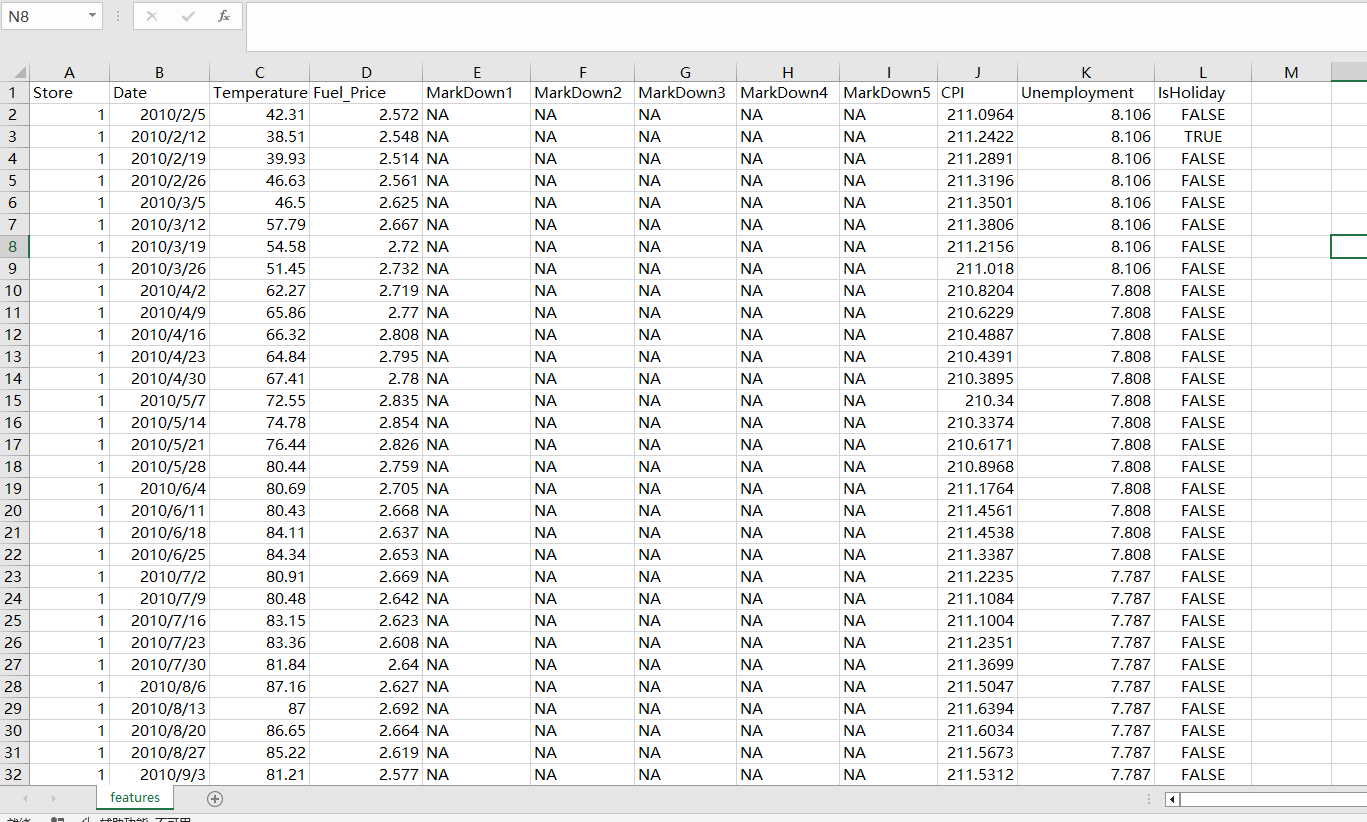Select row 32 header
1367x822 pixels.
click(x=14, y=774)
